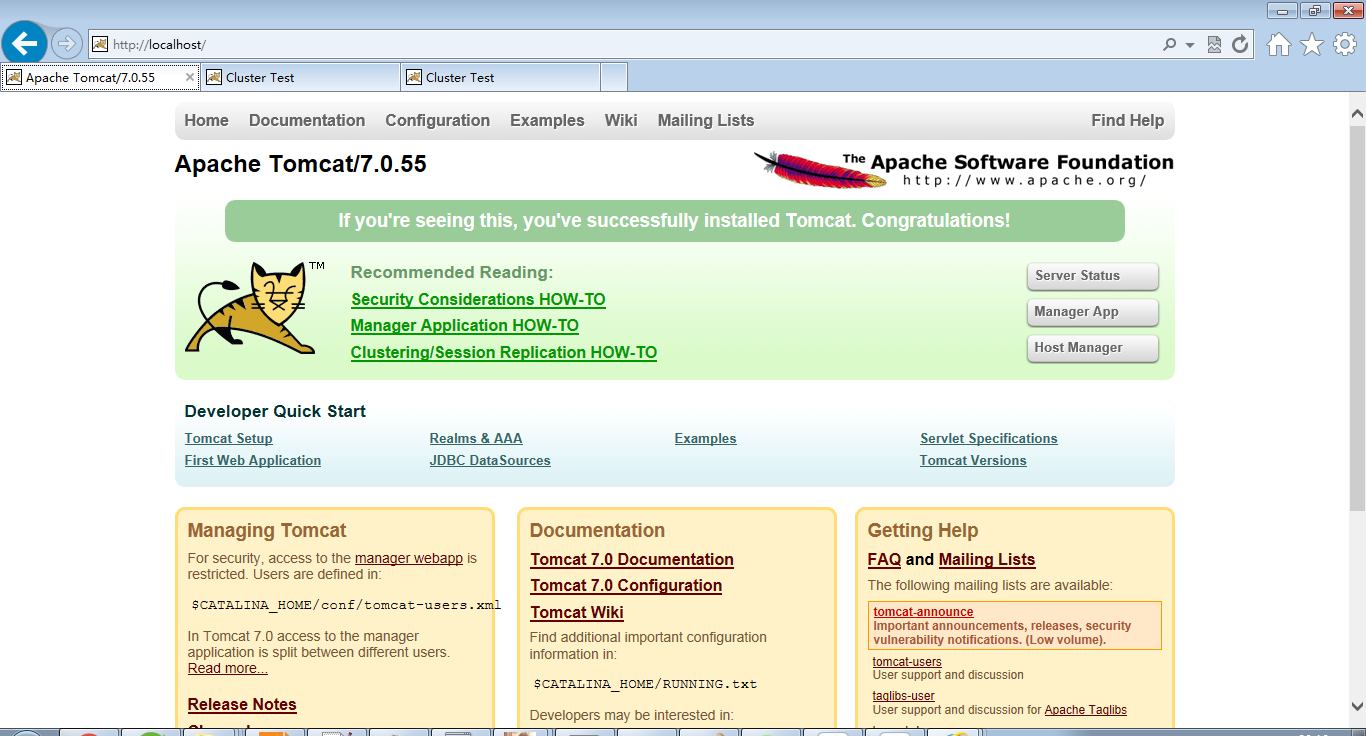Click the Server Status button
Viewport: 1366px width, 736px height.
tap(1092, 276)
